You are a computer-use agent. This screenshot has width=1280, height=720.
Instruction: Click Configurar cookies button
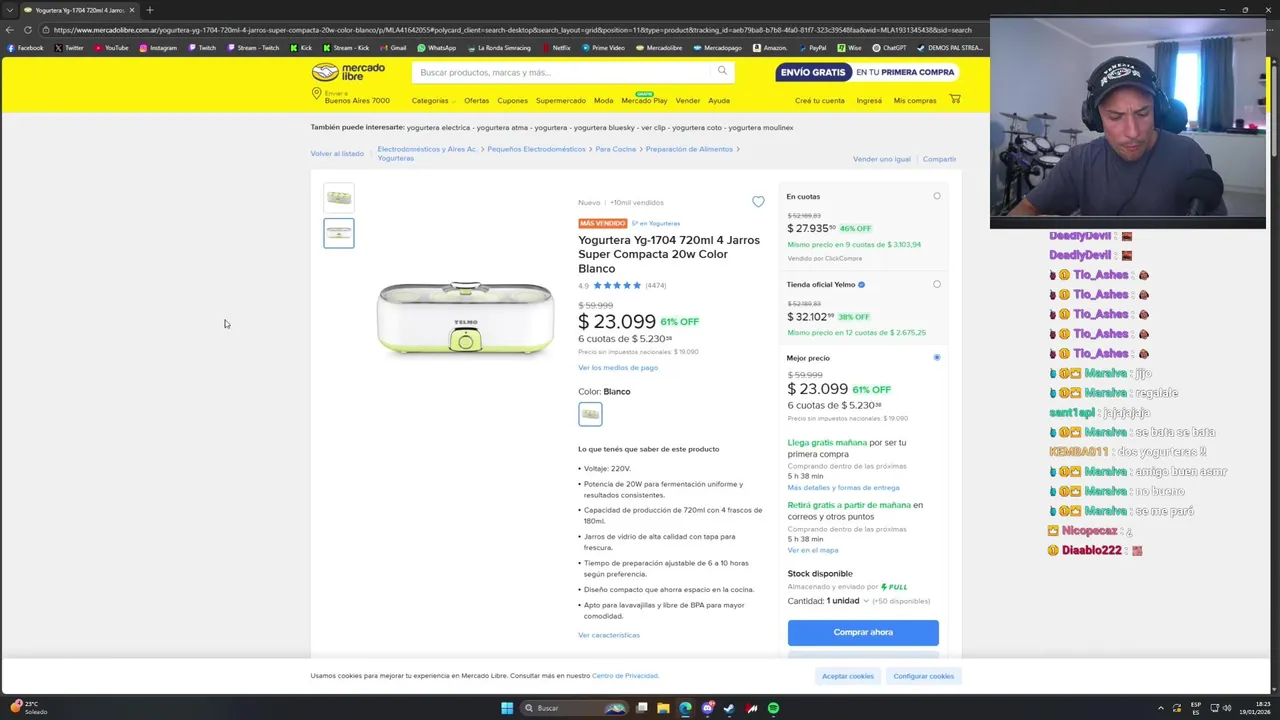pyautogui.click(x=923, y=676)
